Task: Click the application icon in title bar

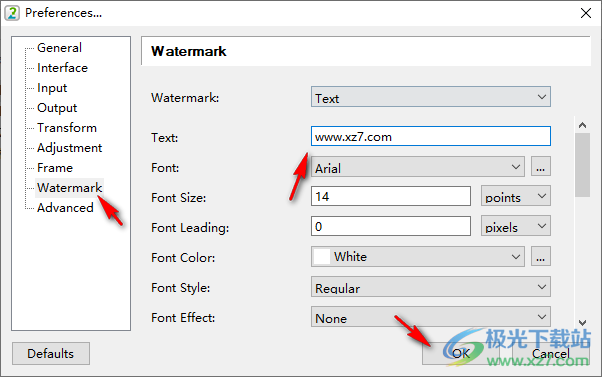Action: pos(12,13)
